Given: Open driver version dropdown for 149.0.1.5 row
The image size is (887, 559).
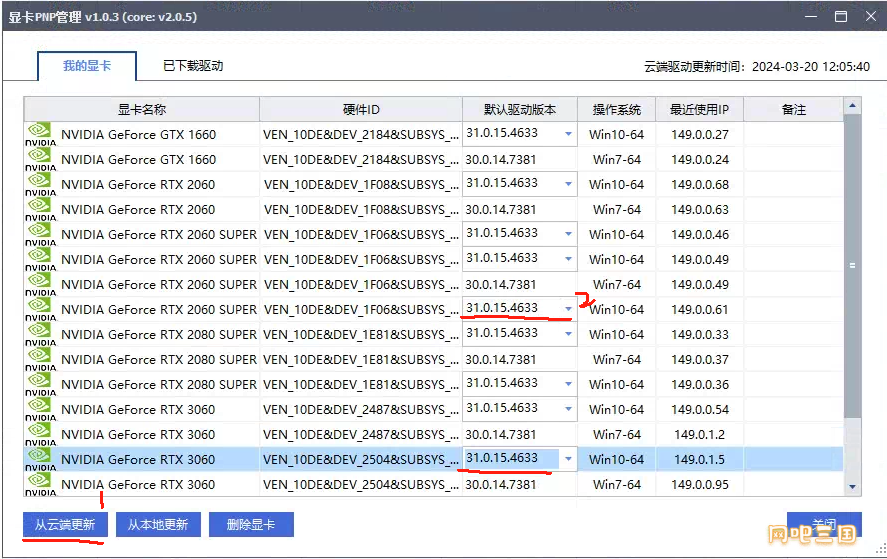Looking at the screenshot, I should 569,459.
